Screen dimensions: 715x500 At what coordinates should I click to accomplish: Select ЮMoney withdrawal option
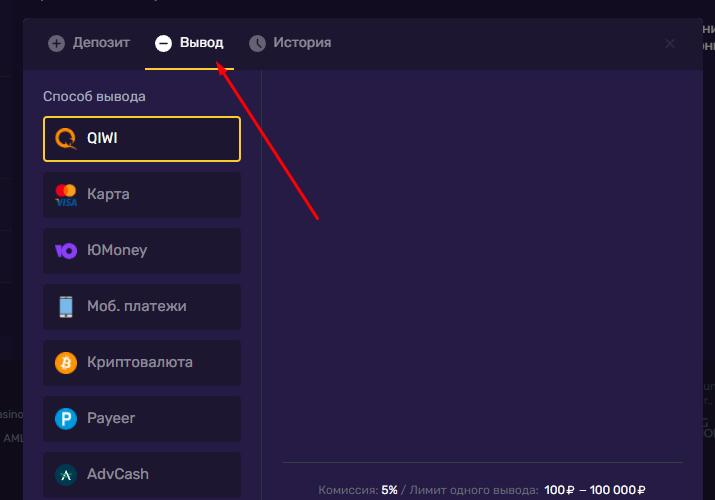(x=142, y=251)
